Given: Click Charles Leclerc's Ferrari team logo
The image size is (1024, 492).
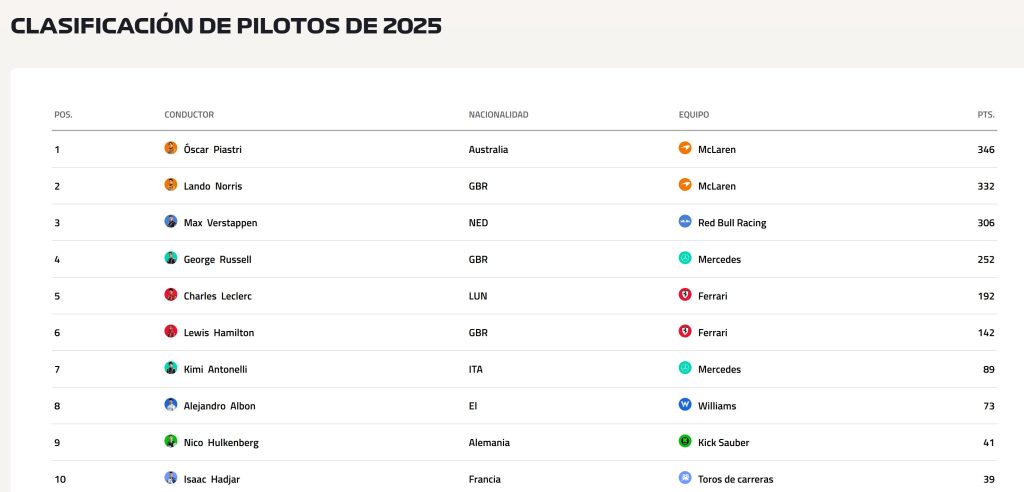Looking at the screenshot, I should click(685, 295).
